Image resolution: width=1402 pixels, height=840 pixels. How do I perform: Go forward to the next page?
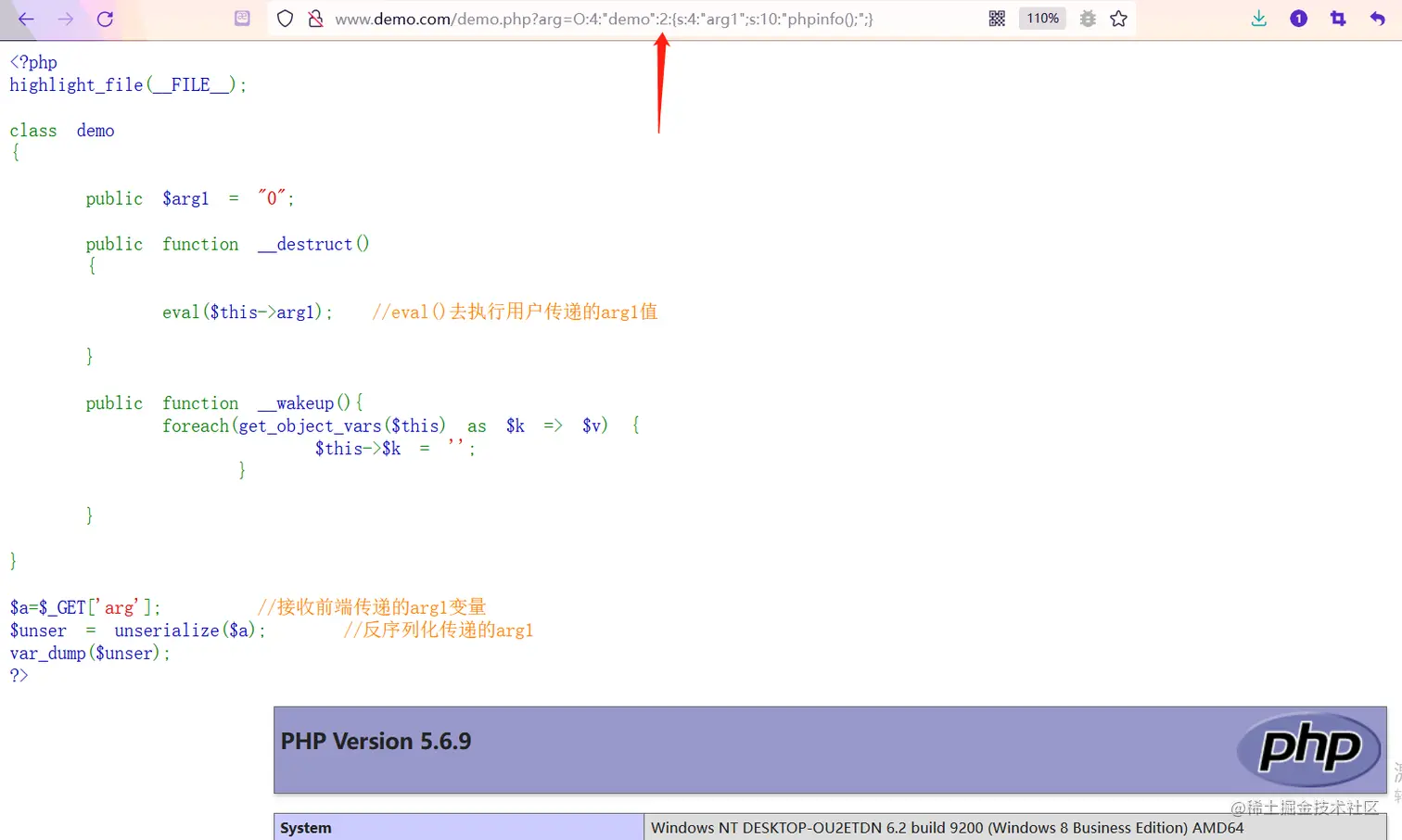point(66,19)
